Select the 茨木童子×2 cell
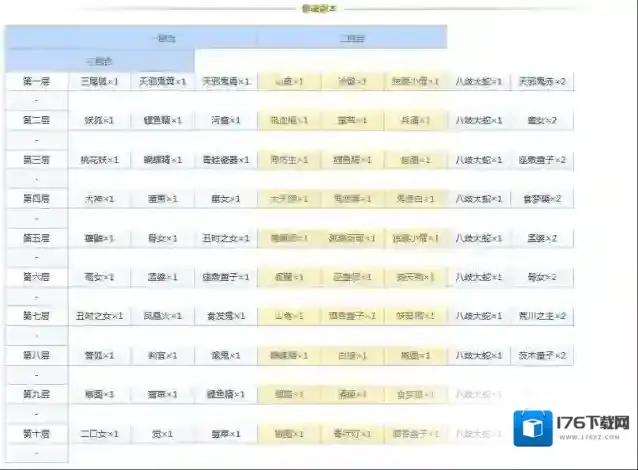Viewport: 638px width, 470px height. [542, 355]
